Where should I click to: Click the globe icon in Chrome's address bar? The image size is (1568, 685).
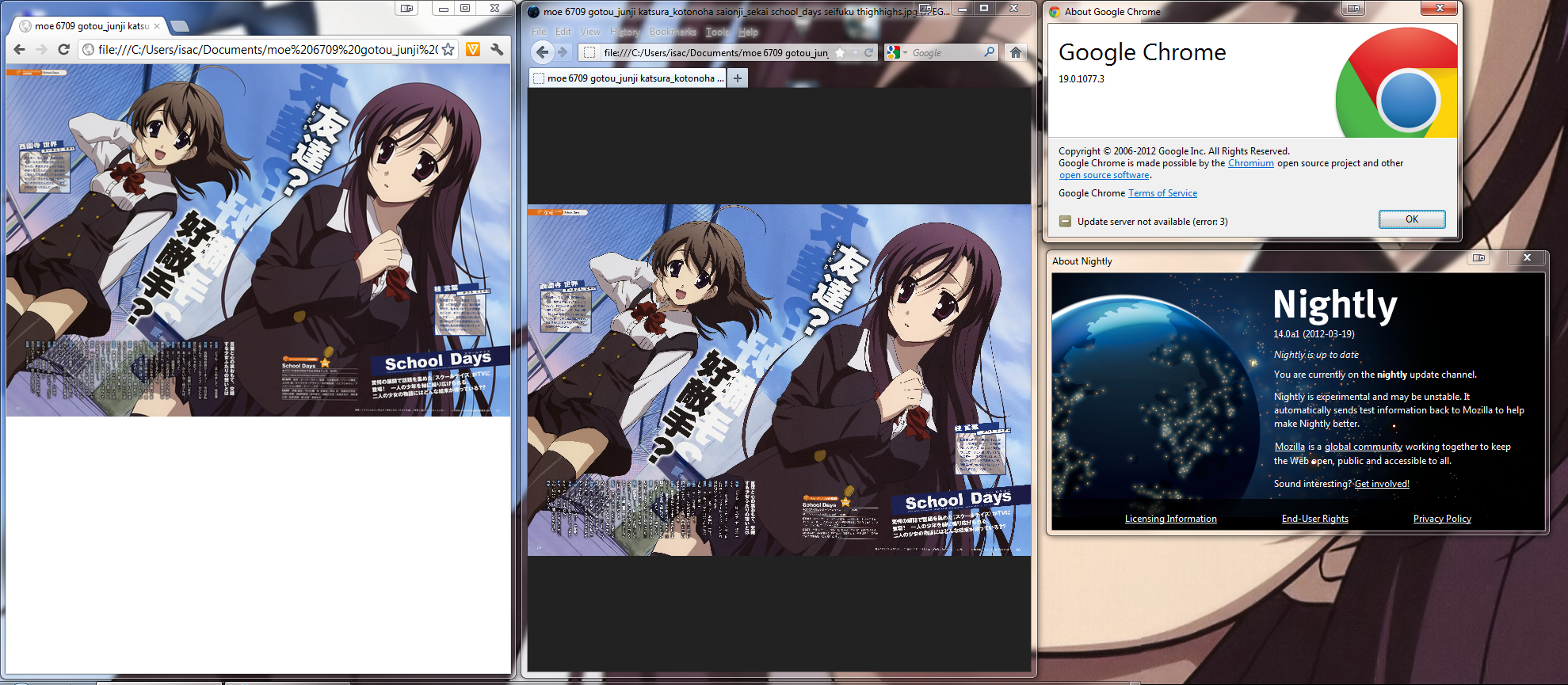[x=89, y=49]
